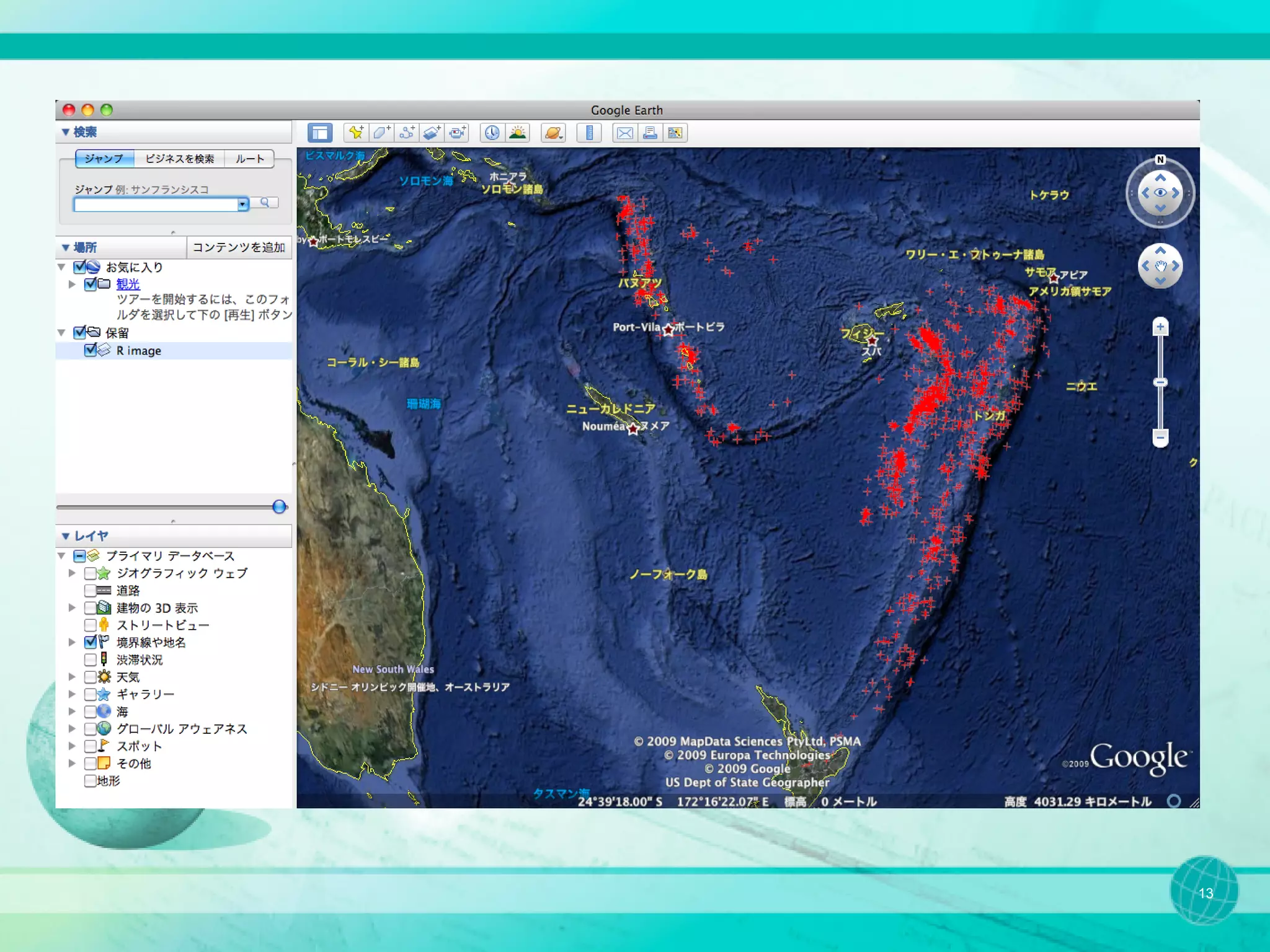Click the コンテンツを追加 button
The width and height of the screenshot is (1270, 952).
[239, 247]
